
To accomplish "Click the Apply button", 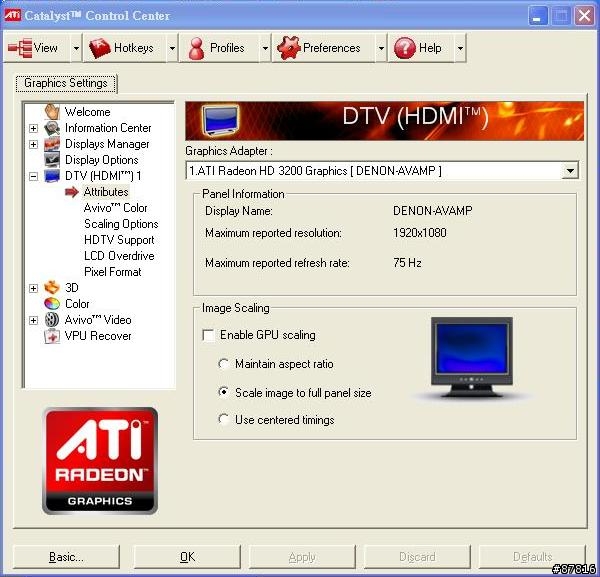I will 302,557.
